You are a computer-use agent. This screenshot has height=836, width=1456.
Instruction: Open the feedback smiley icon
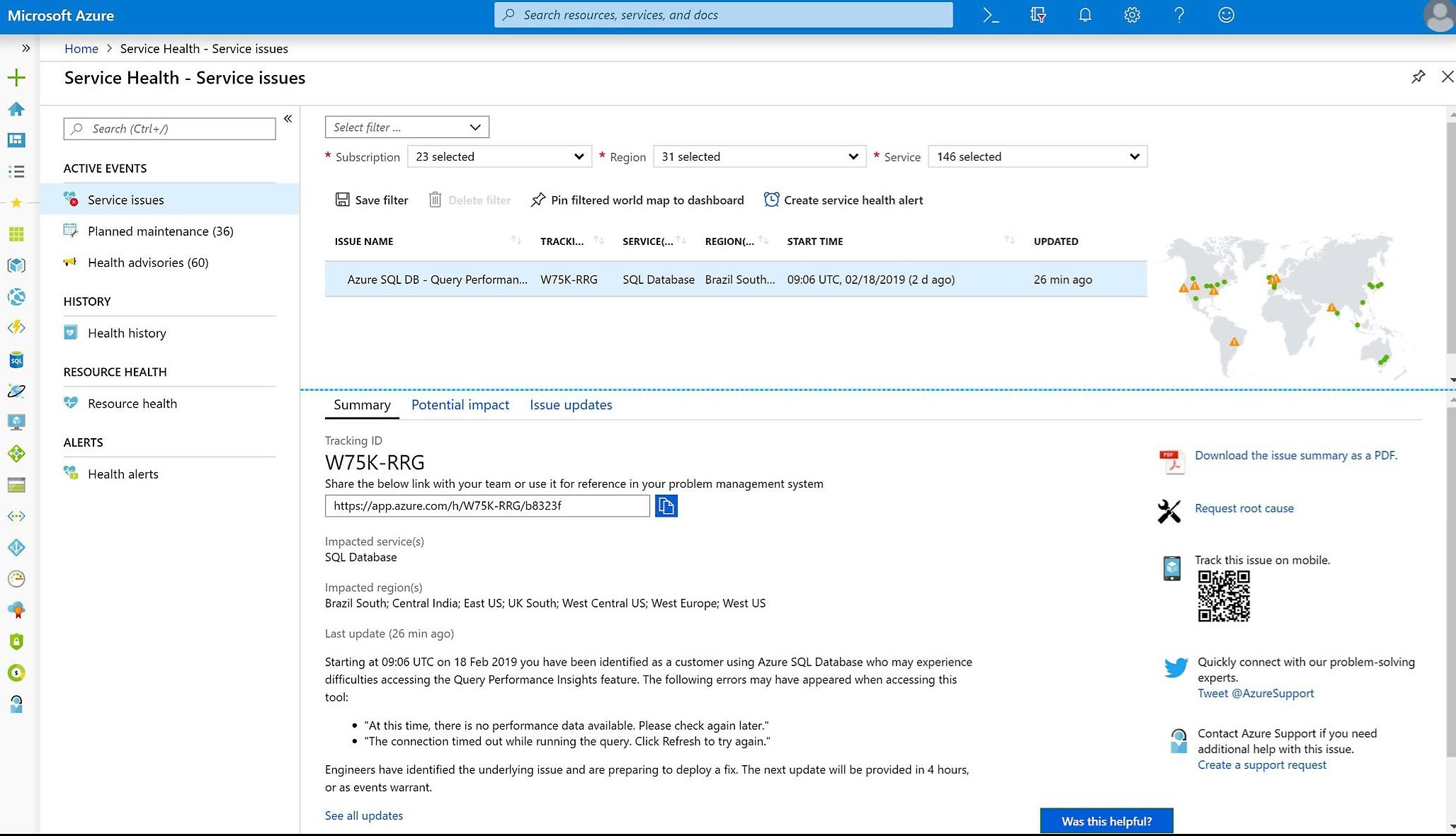coord(1226,15)
